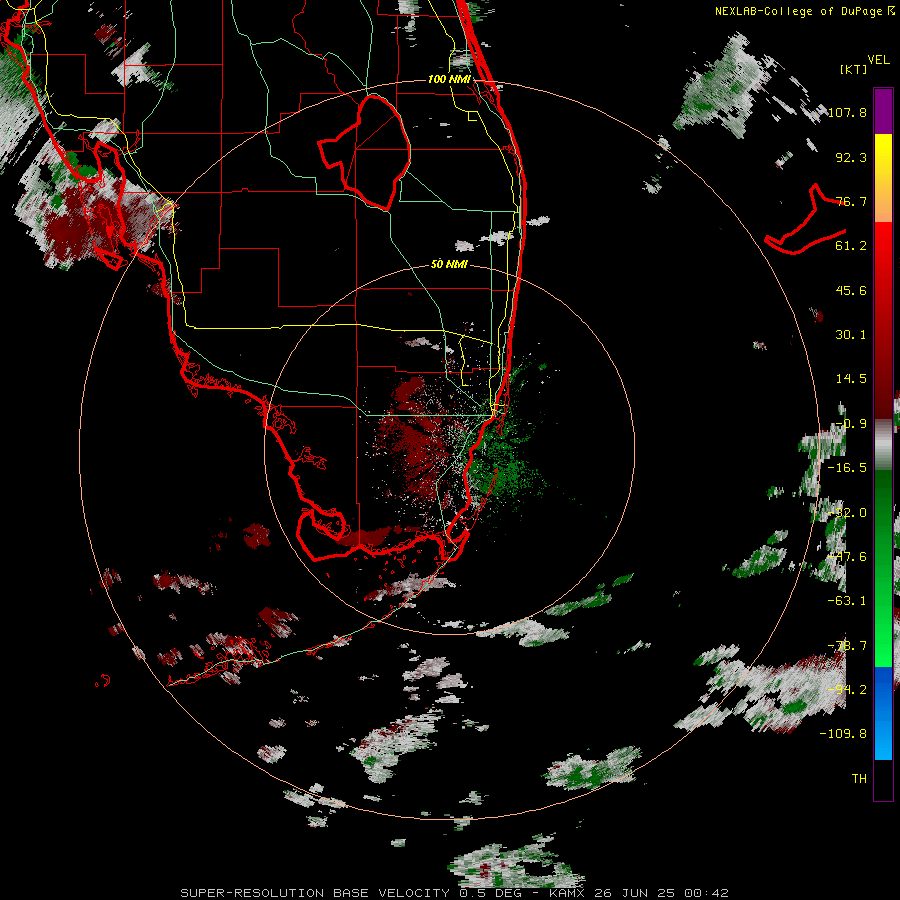The image size is (900, 900).
Task: Click the 61.2 scale value
Action: [x=851, y=246]
